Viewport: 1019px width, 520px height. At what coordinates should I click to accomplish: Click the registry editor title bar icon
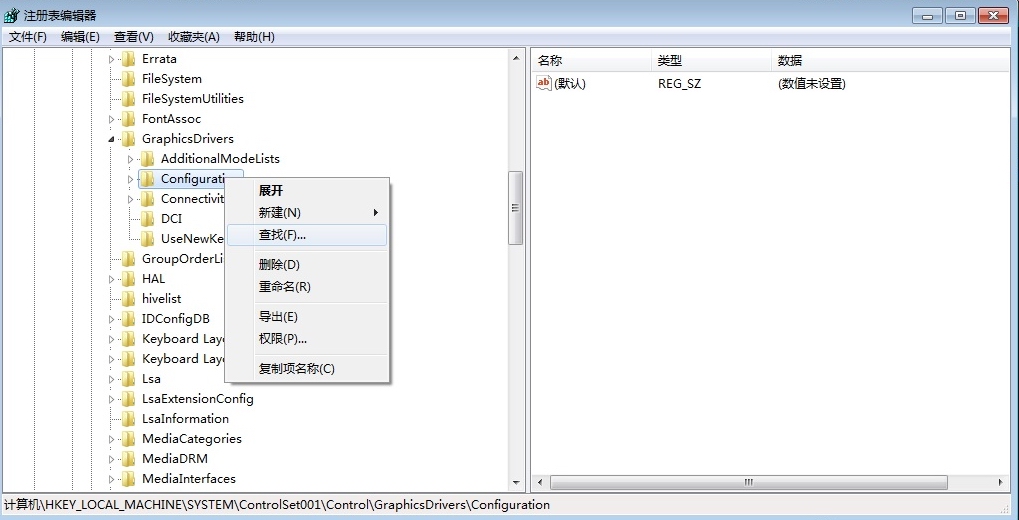pyautogui.click(x=12, y=15)
